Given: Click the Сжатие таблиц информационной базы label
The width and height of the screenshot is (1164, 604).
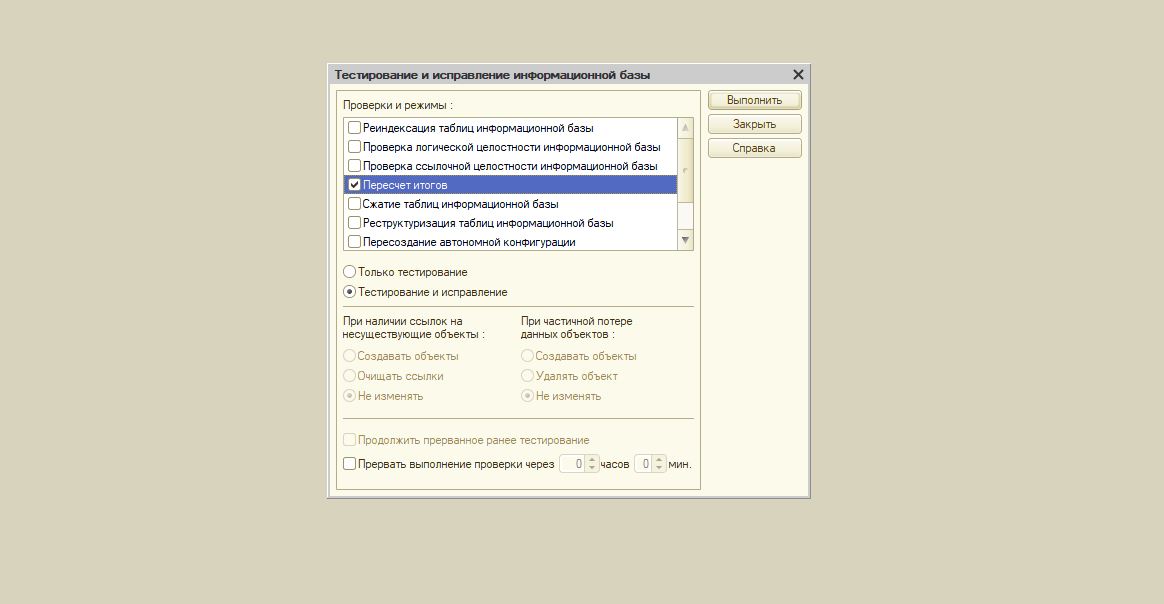Looking at the screenshot, I should coord(460,204).
